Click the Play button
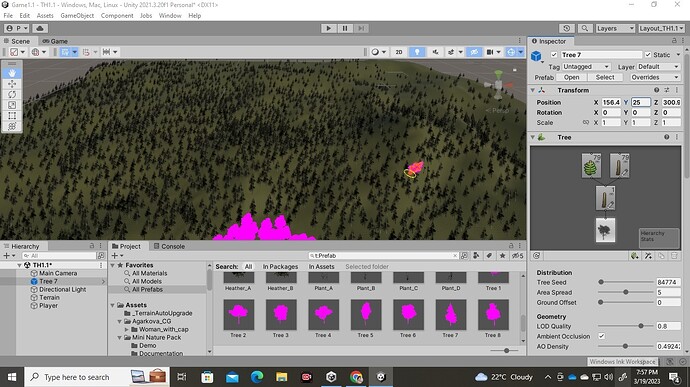Image resolution: width=690 pixels, height=387 pixels. tap(328, 28)
